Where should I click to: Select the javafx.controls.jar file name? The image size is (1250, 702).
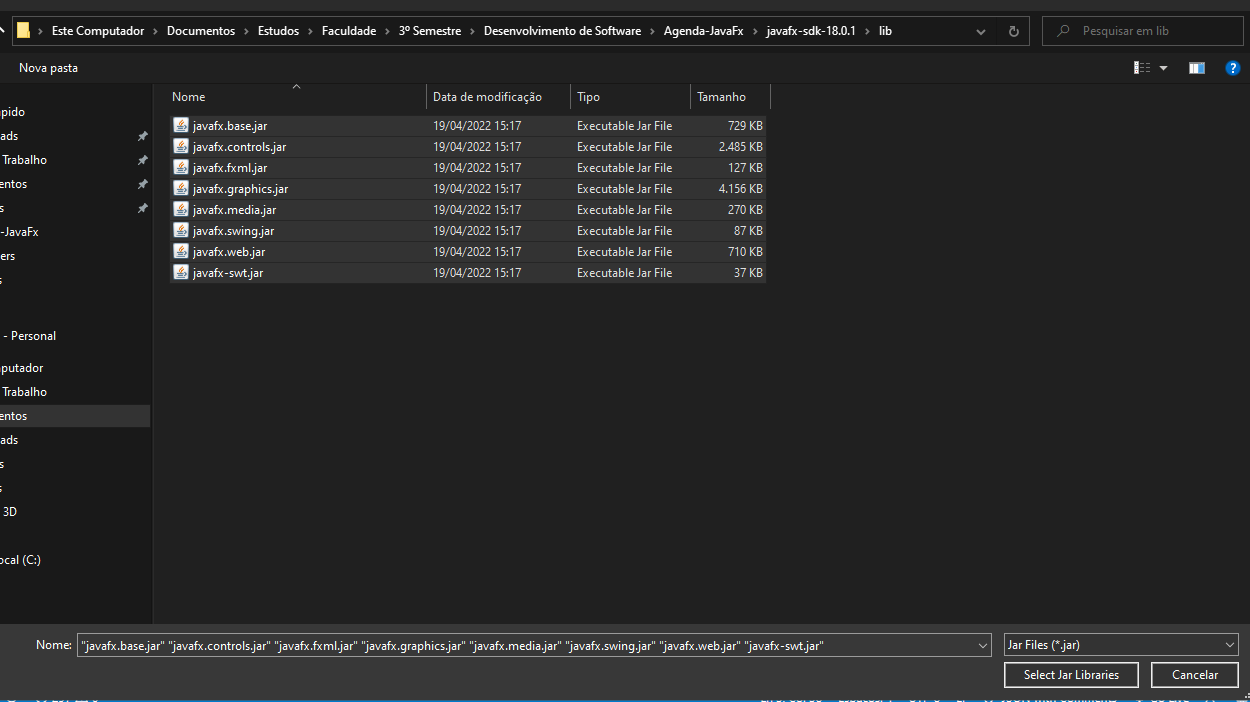point(239,147)
